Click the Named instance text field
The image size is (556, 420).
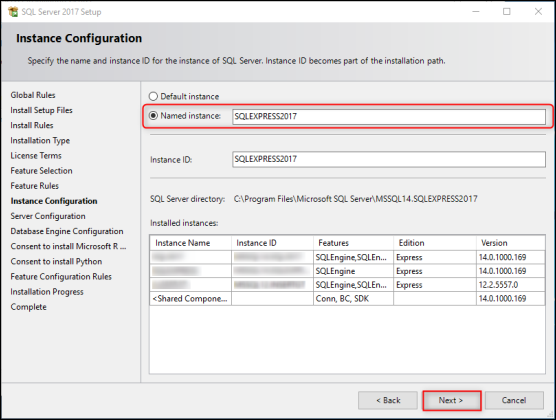(389, 117)
